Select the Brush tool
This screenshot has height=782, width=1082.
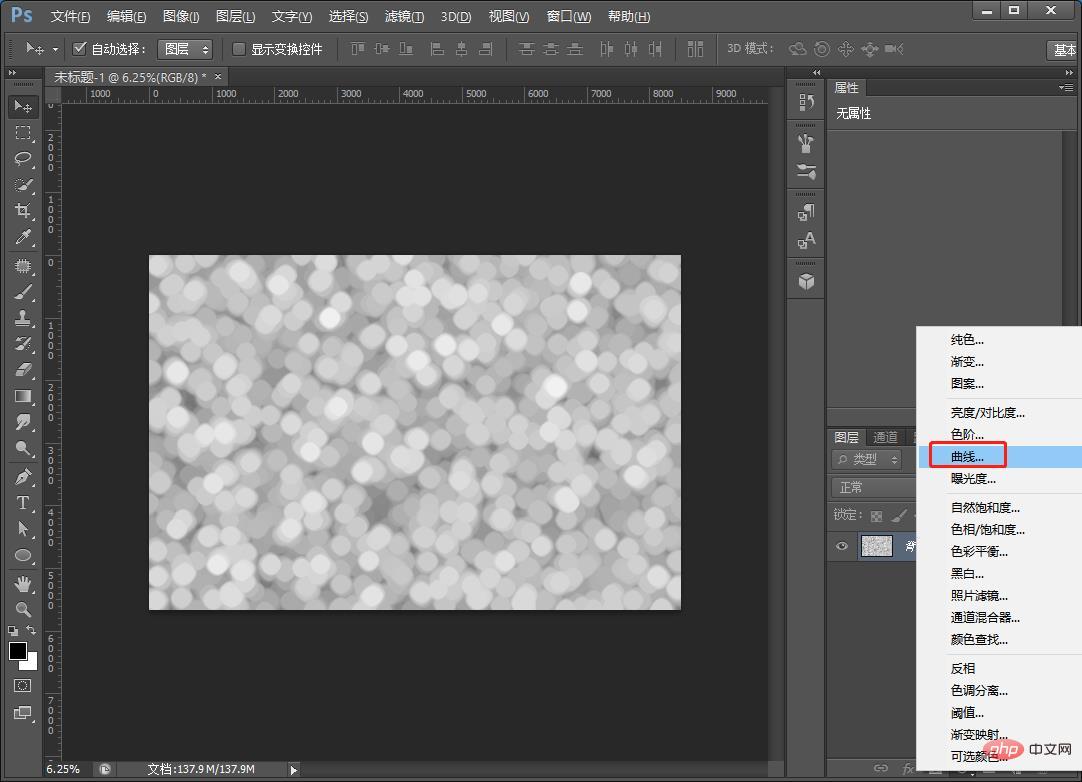23,292
